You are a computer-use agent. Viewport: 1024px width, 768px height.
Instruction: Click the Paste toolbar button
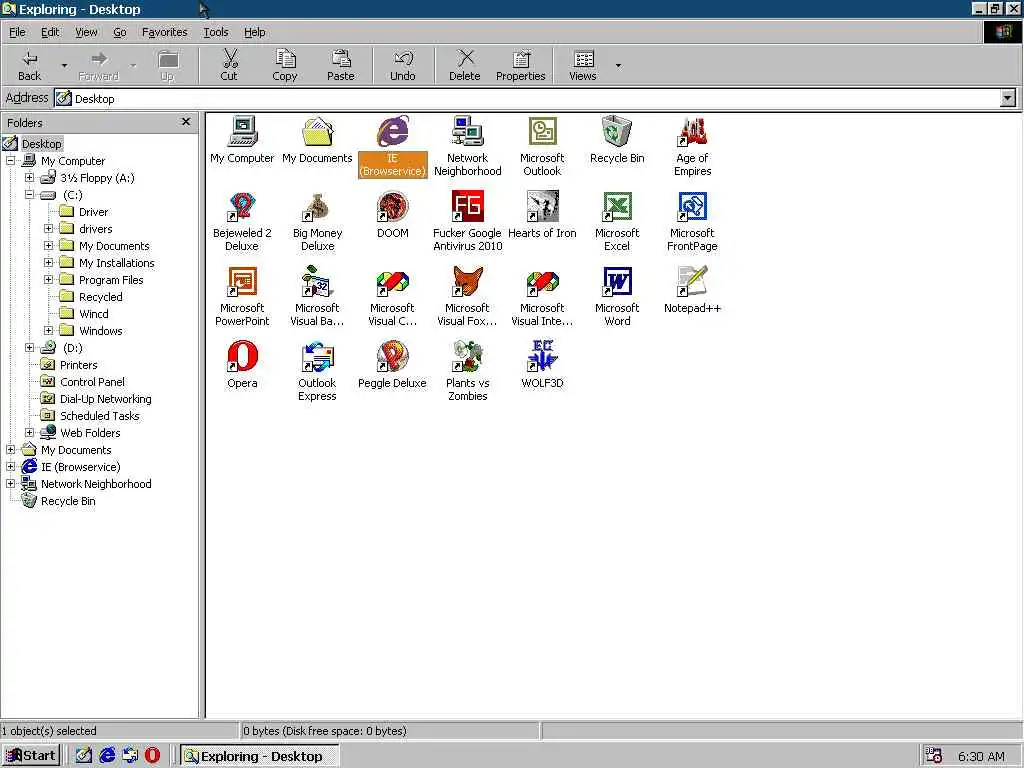click(340, 65)
